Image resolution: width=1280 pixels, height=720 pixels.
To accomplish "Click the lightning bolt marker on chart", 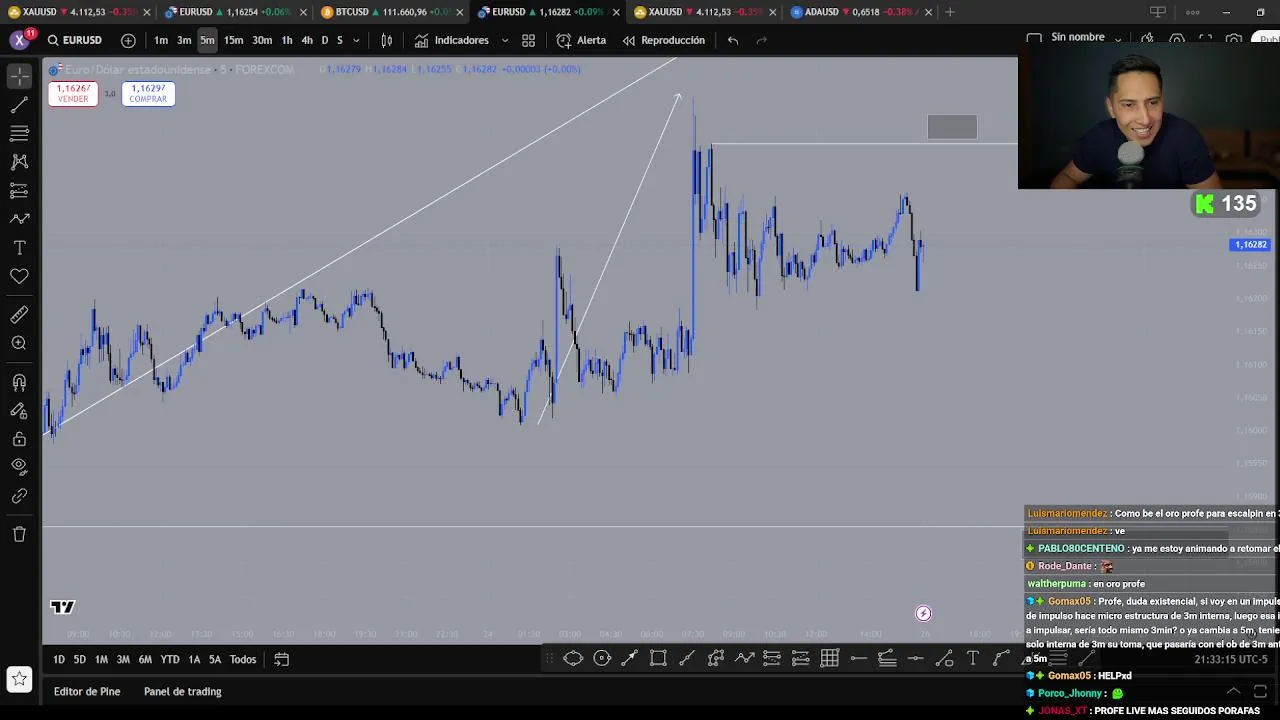I will pos(923,614).
